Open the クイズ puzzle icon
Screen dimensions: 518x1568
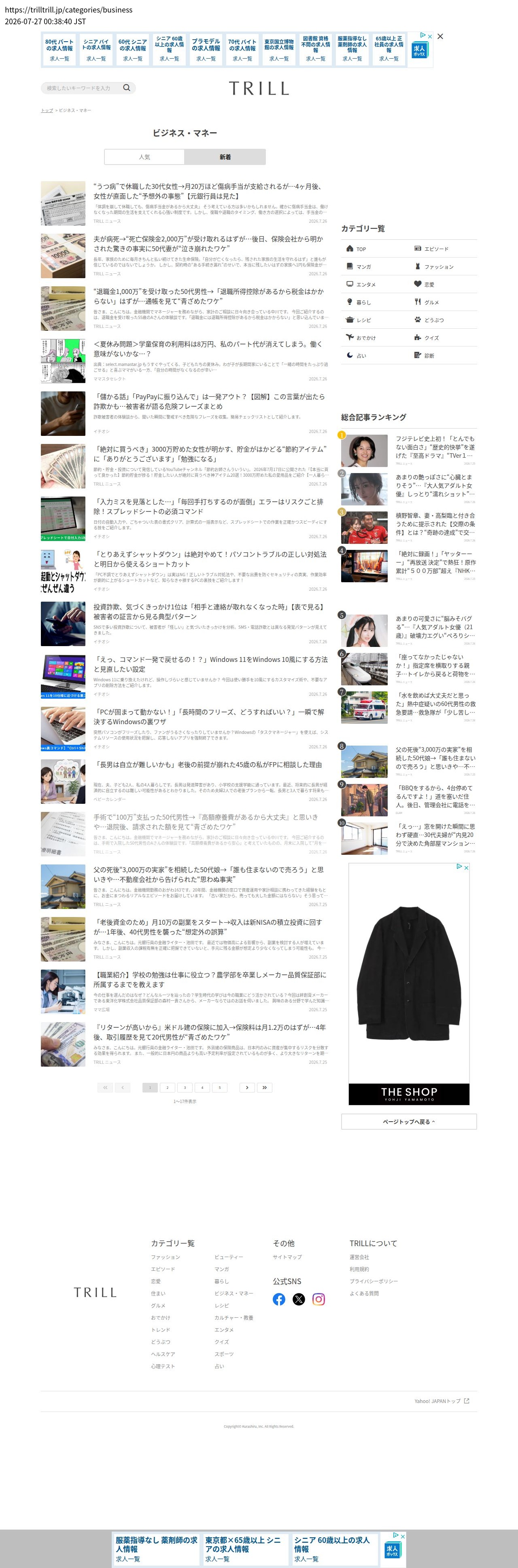click(418, 337)
